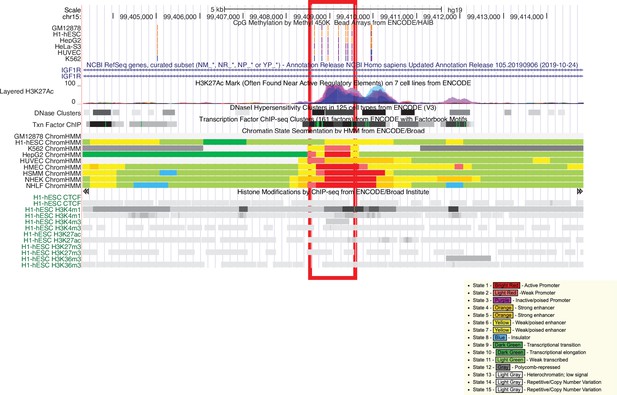
Task: Click the Scale label at top
Action: [72, 10]
